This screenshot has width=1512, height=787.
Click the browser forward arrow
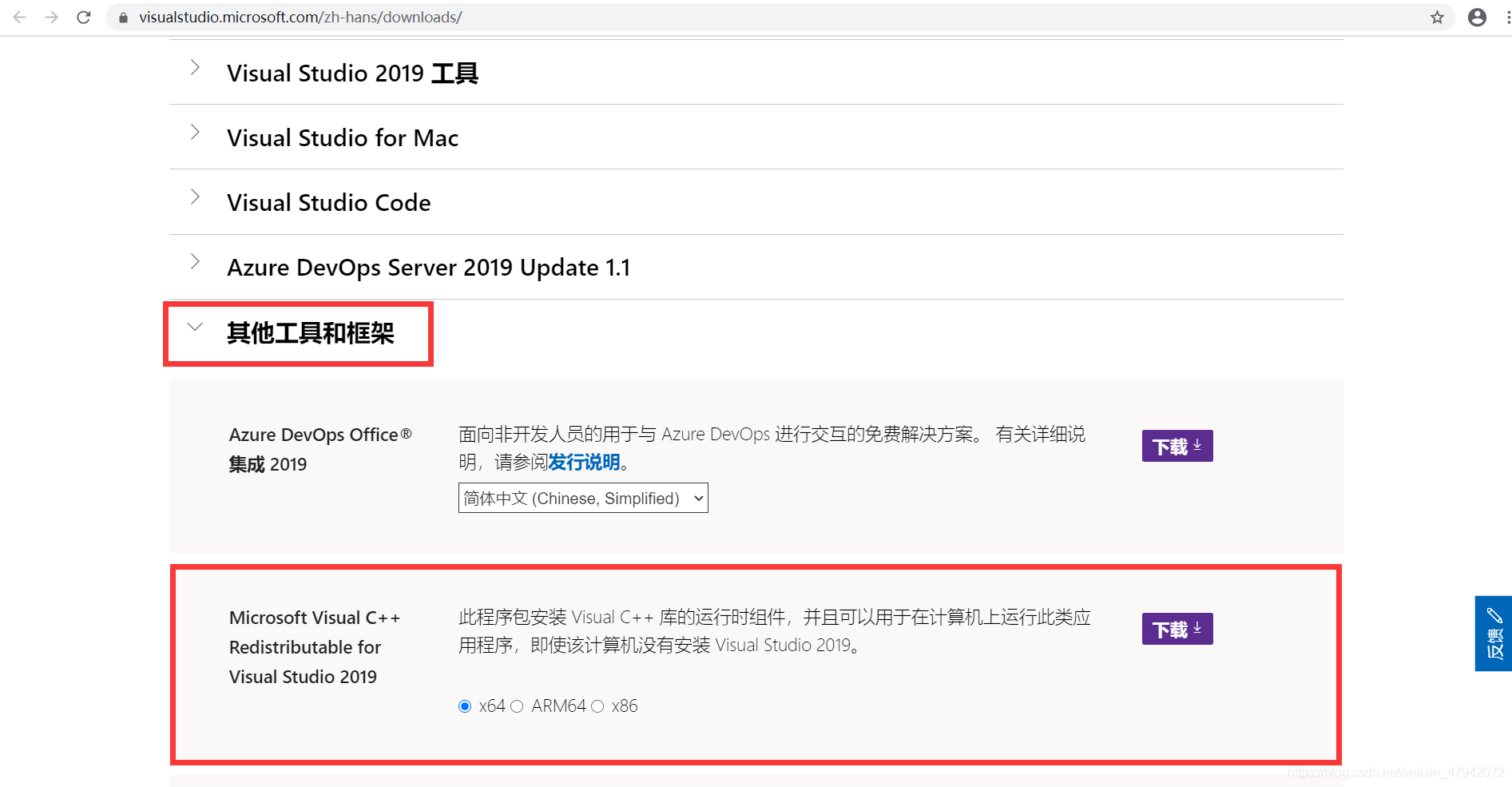pos(52,17)
